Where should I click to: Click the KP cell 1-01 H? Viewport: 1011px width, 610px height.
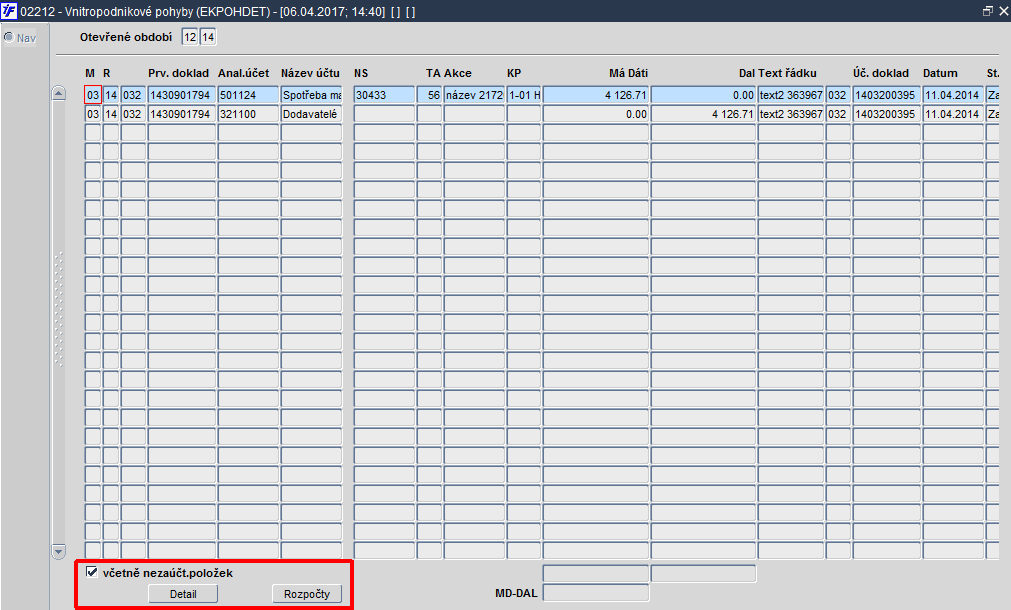524,95
